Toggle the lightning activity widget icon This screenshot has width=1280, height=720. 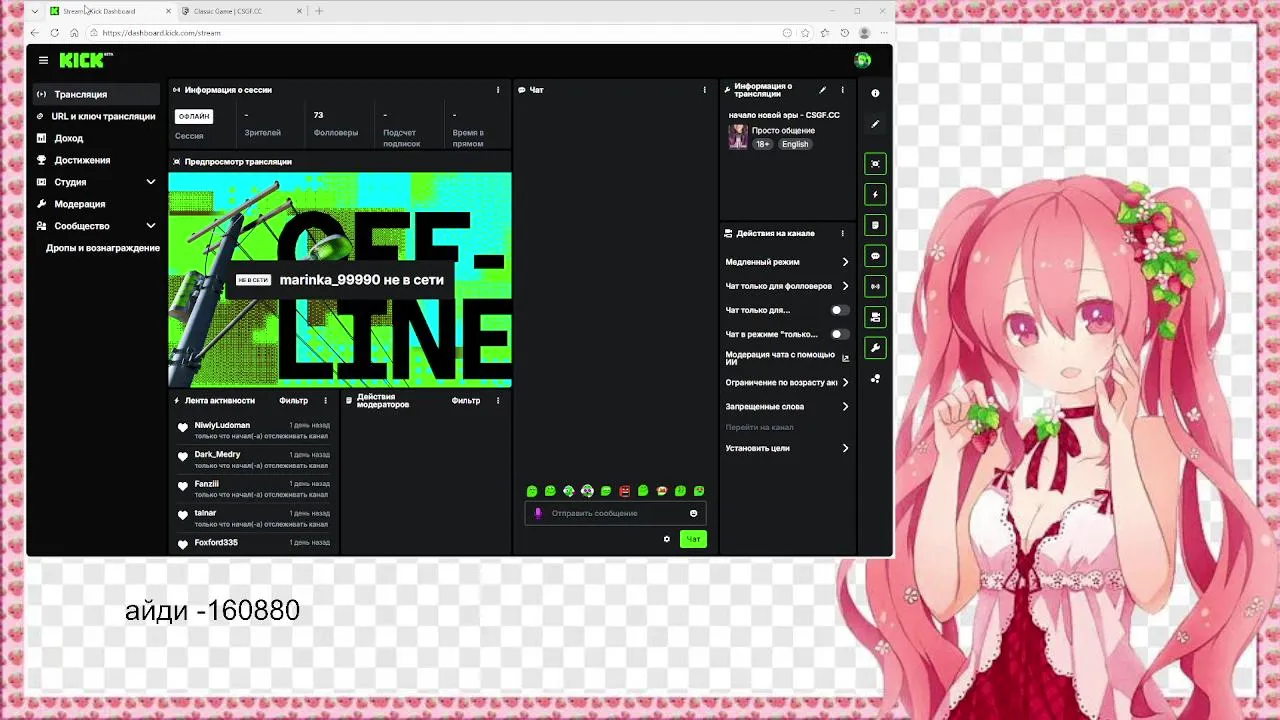point(875,195)
